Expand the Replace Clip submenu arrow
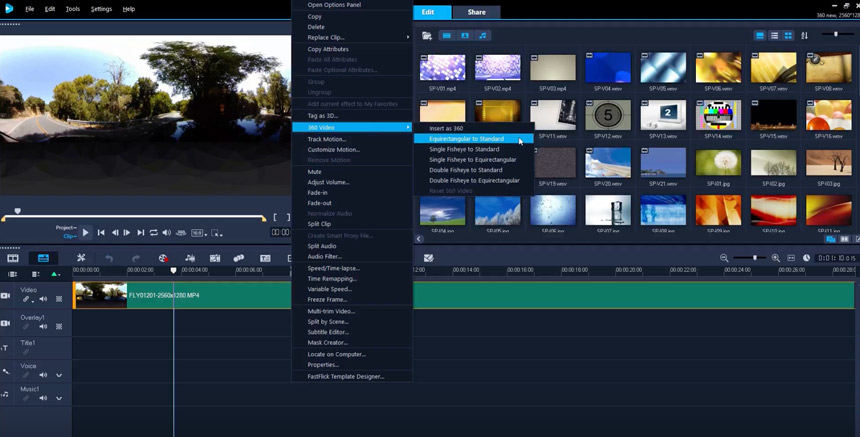The height and width of the screenshot is (437, 860). (x=408, y=37)
